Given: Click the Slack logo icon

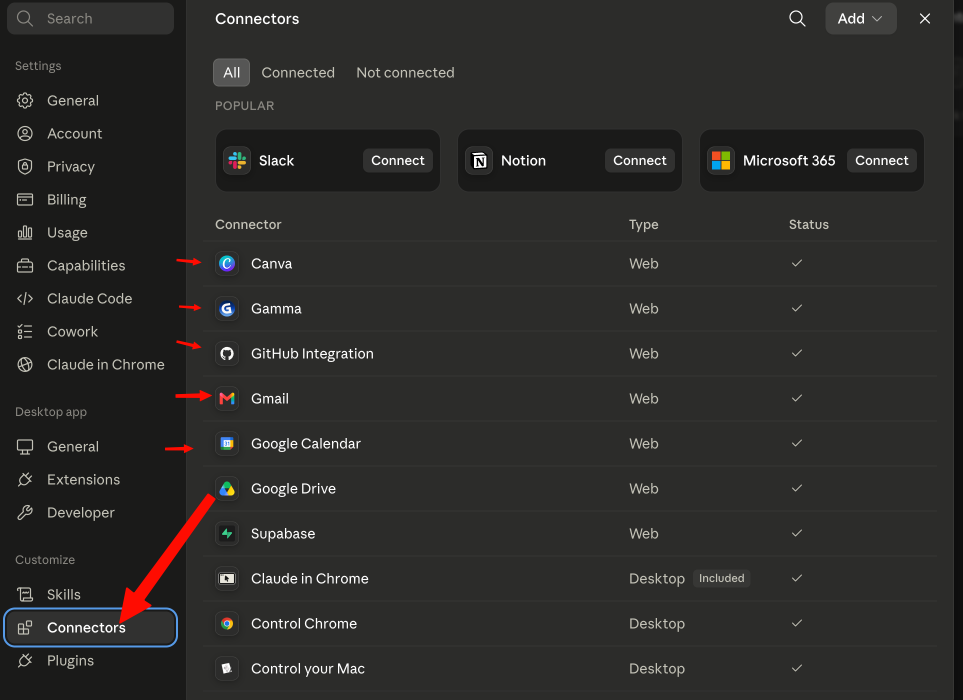Looking at the screenshot, I should (237, 161).
